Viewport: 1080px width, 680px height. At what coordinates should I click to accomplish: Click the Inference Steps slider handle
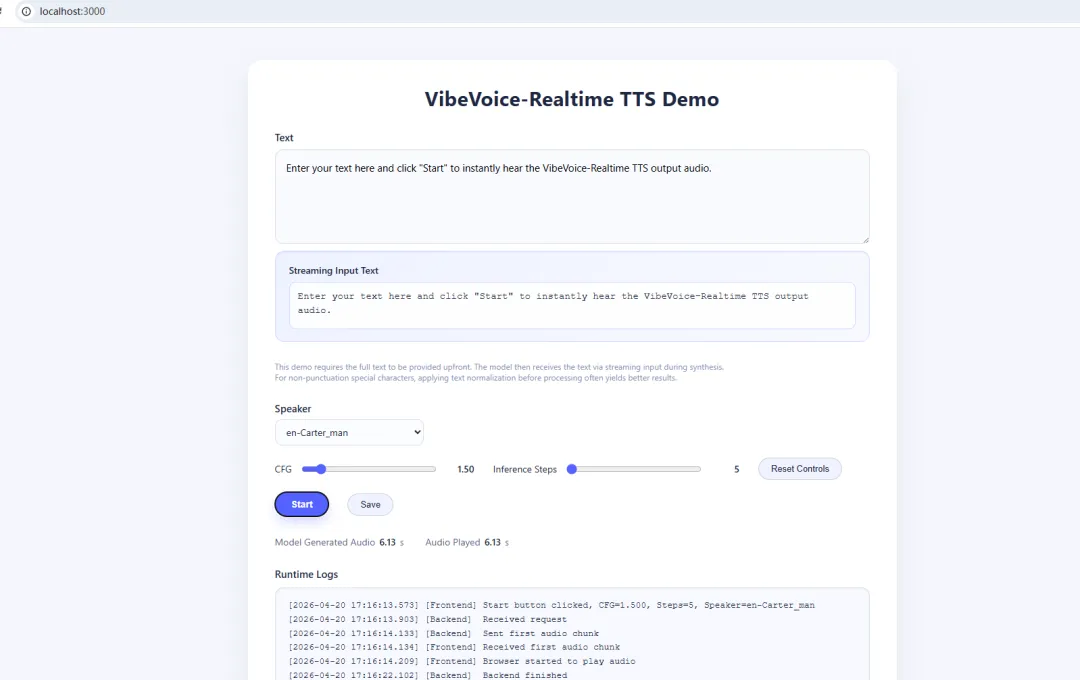[572, 469]
